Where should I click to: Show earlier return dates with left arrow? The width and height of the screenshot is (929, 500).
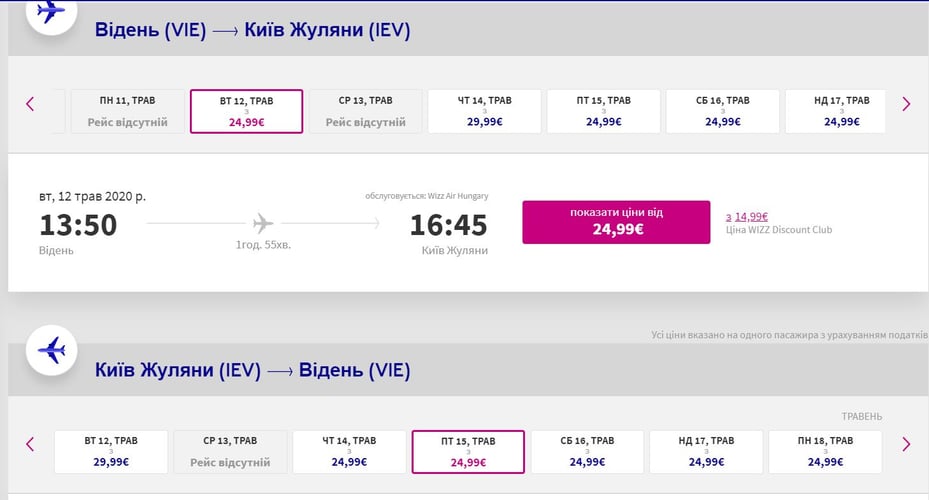(x=30, y=444)
